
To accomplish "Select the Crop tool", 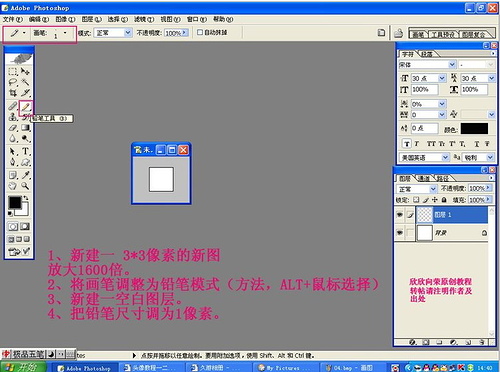I will (13, 93).
